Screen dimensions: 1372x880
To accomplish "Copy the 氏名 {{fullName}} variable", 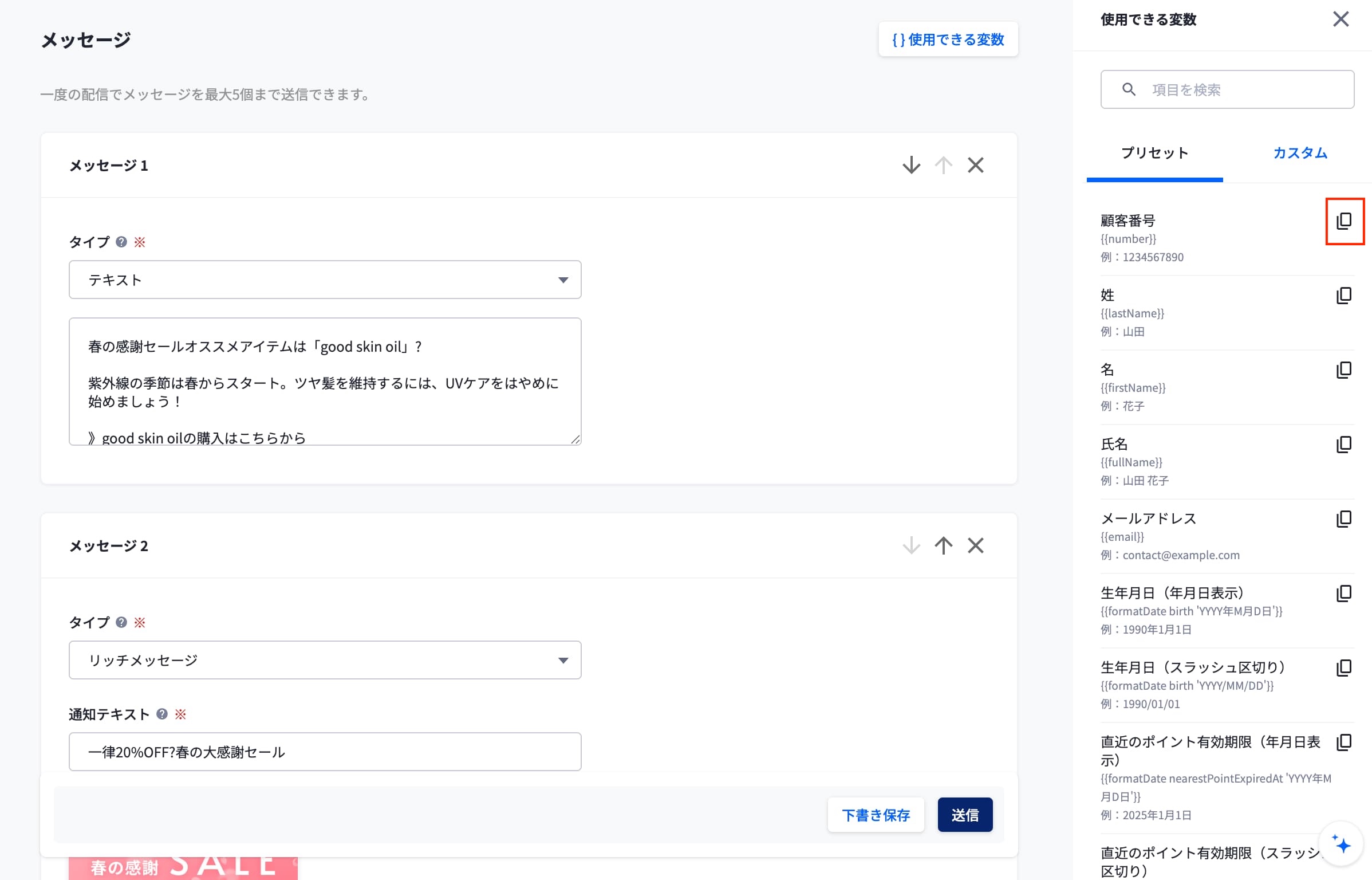I will pyautogui.click(x=1344, y=445).
